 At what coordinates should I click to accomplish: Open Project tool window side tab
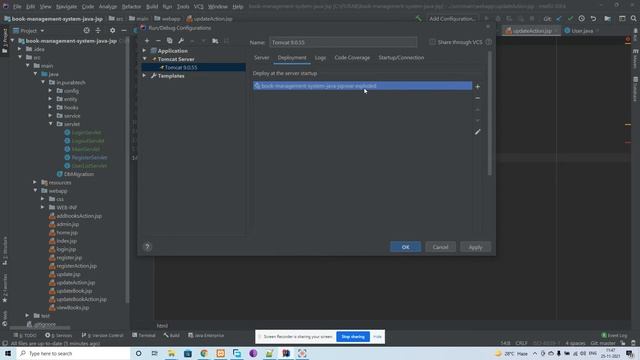pos(5,41)
